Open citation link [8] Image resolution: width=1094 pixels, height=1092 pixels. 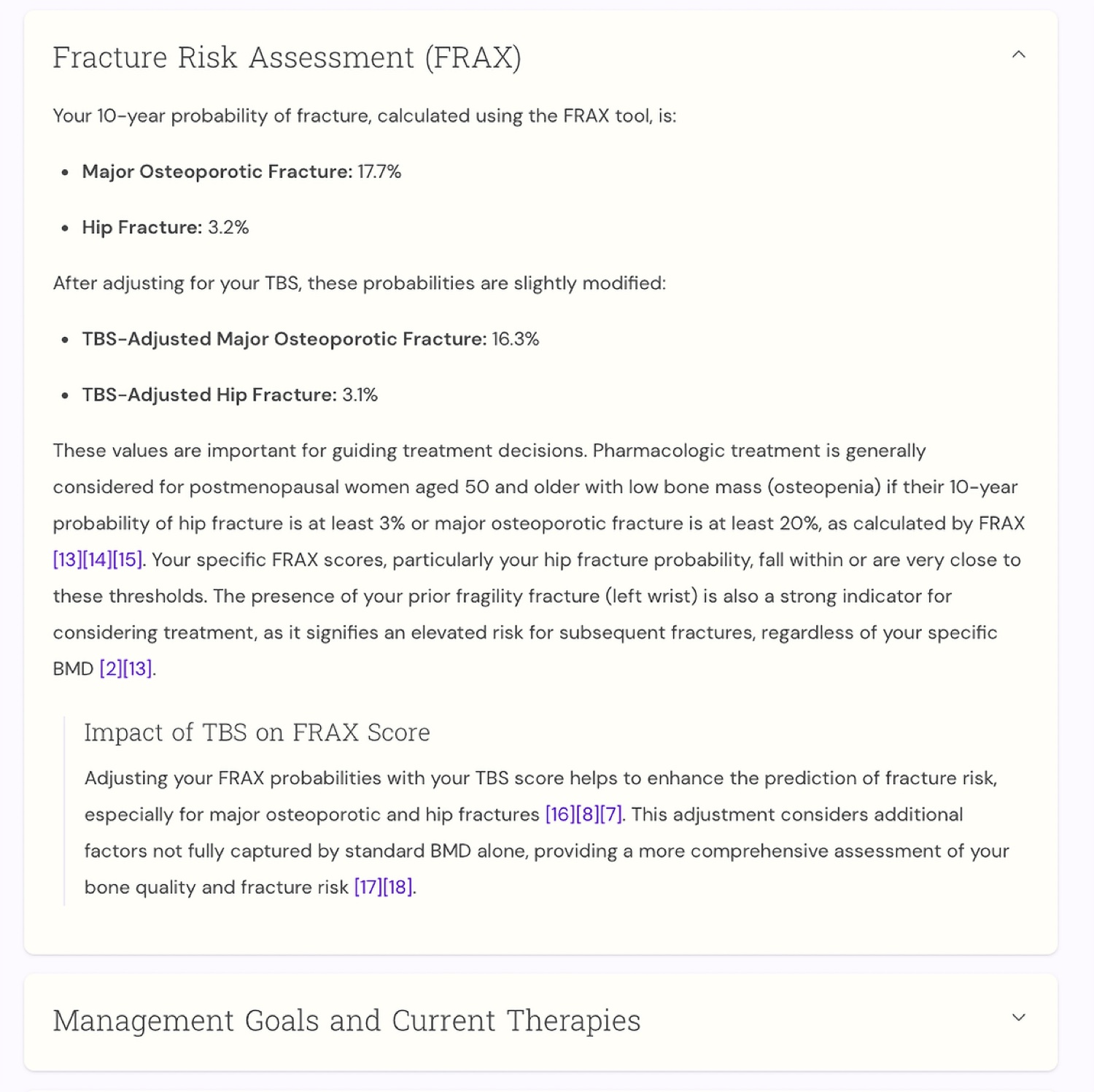[587, 815]
